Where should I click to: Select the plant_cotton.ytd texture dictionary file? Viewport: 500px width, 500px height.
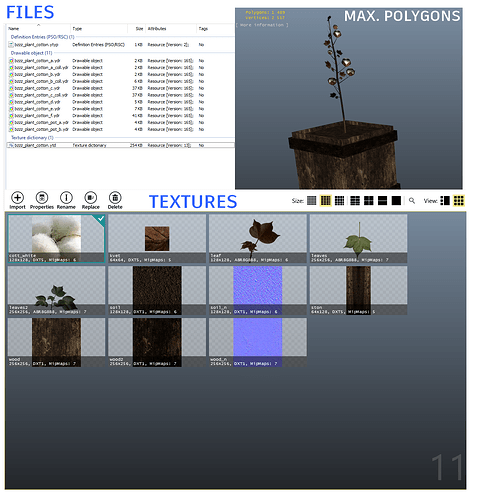[x=121, y=145]
